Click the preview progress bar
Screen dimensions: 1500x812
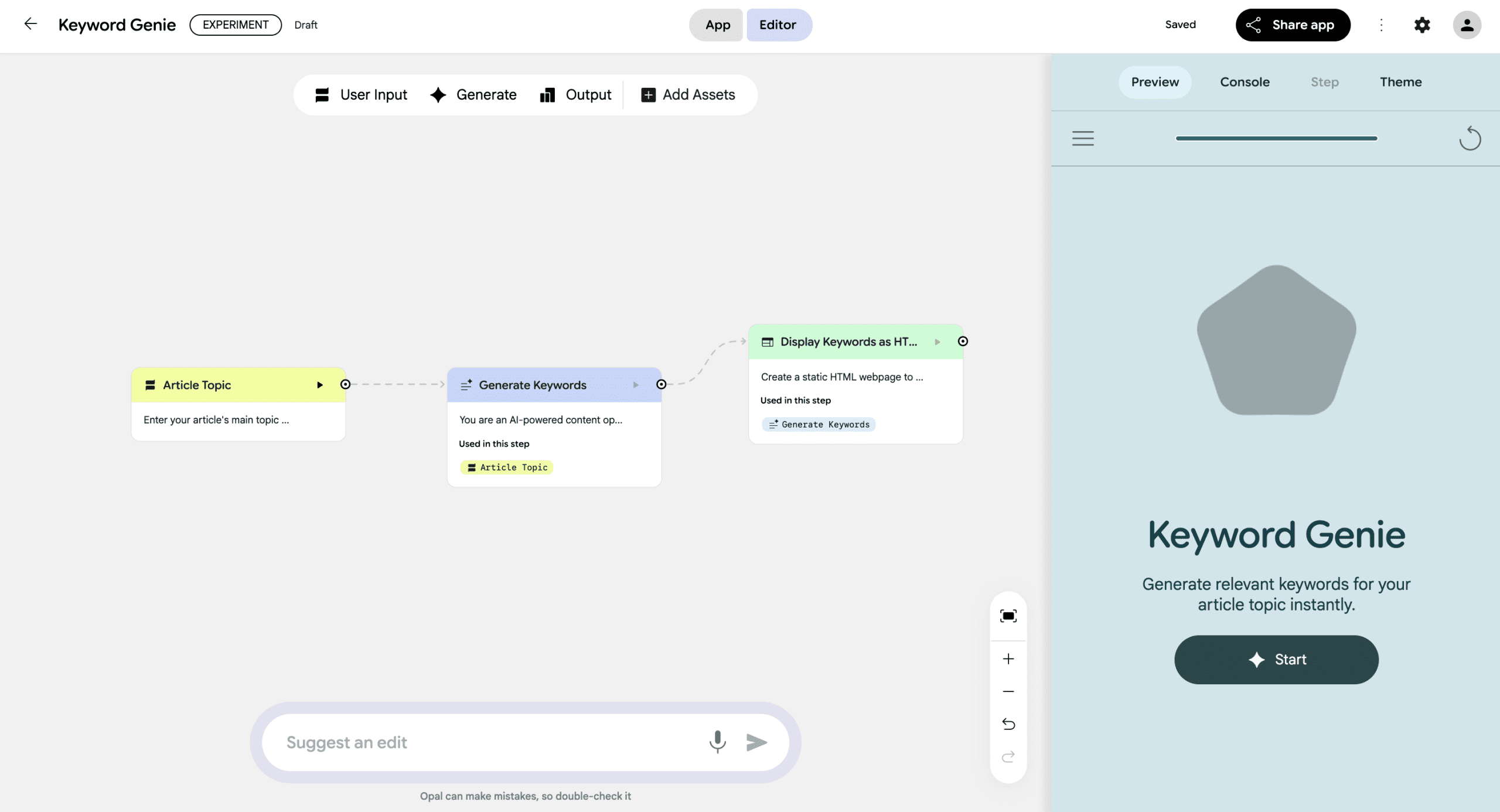[x=1276, y=138]
